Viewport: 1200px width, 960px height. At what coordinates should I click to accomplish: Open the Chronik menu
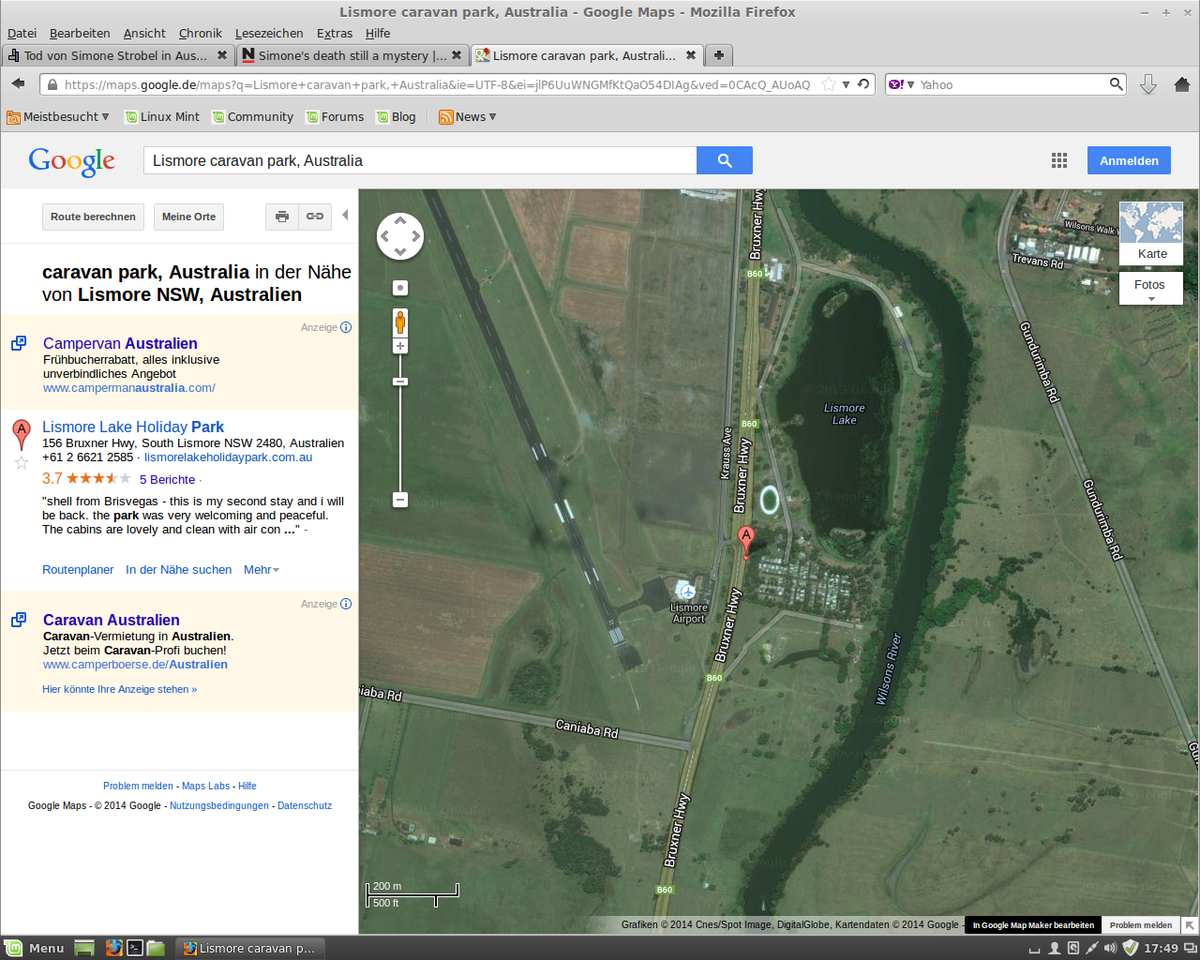200,33
